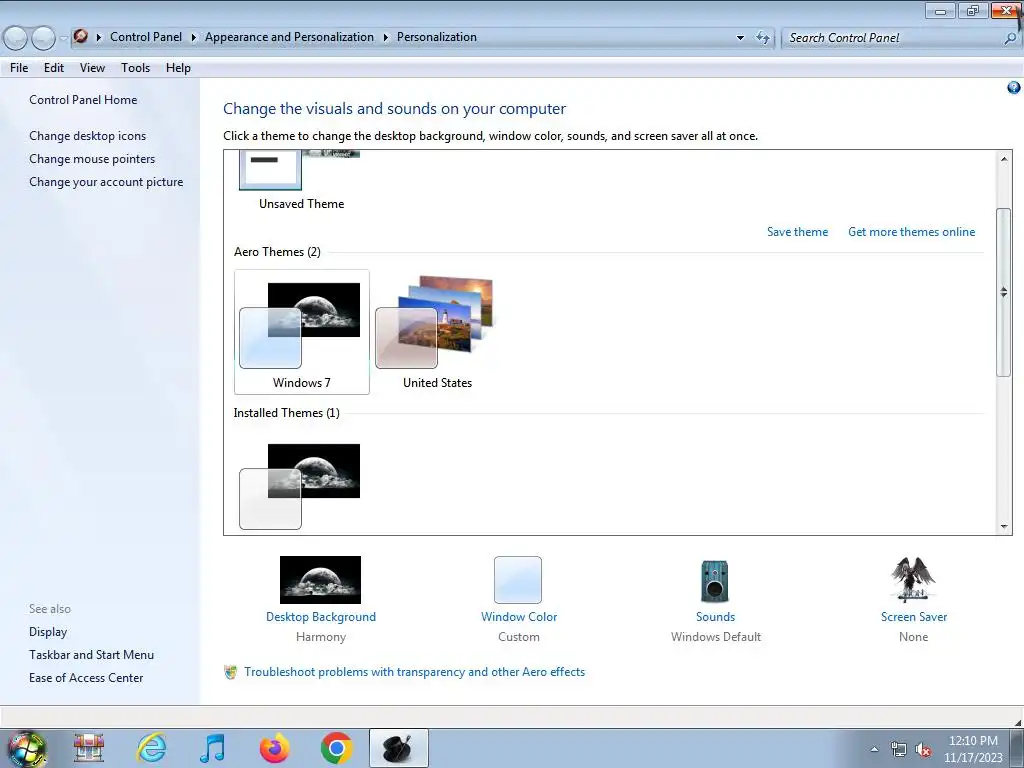Go to the Control Panel breadcrumb
Viewport: 1024px width, 768px height.
point(146,37)
